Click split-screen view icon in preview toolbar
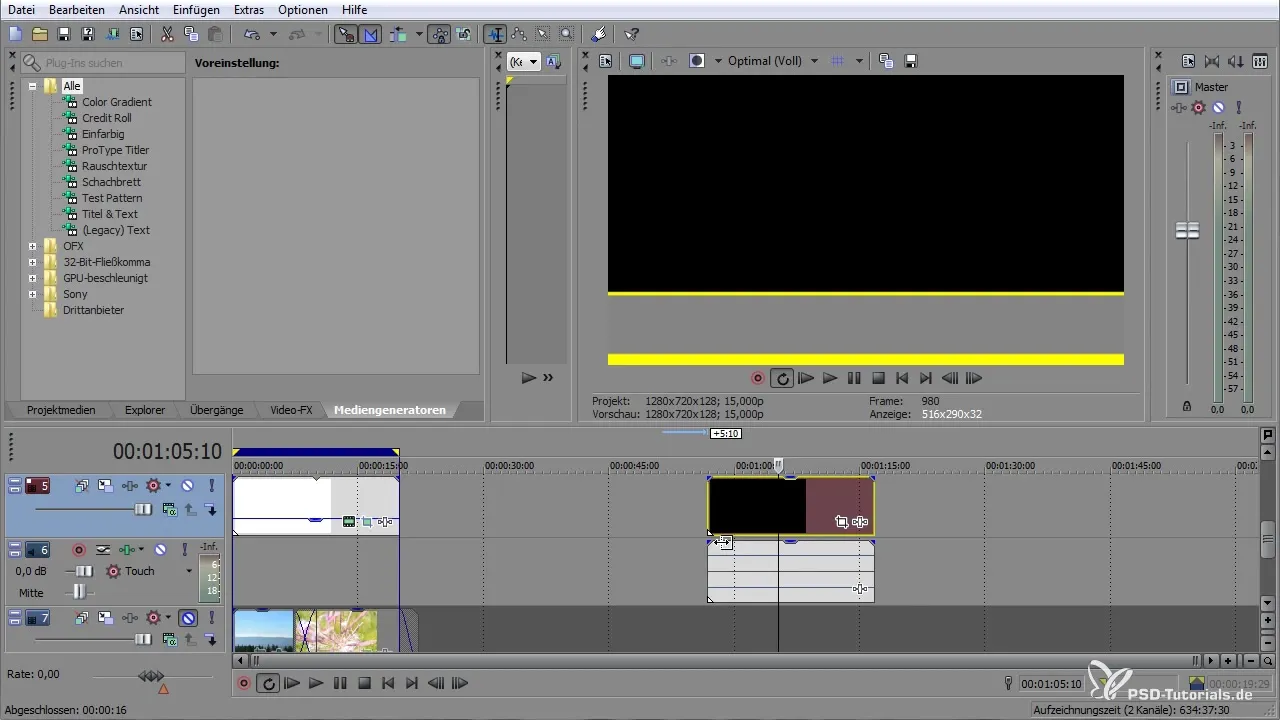The height and width of the screenshot is (720, 1280). (x=697, y=61)
